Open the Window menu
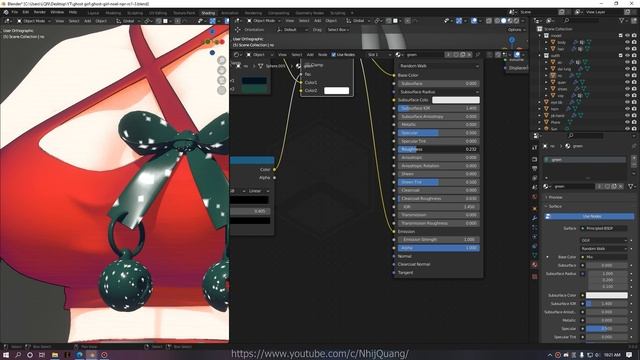640x360 pixels. pyautogui.click(x=57, y=12)
